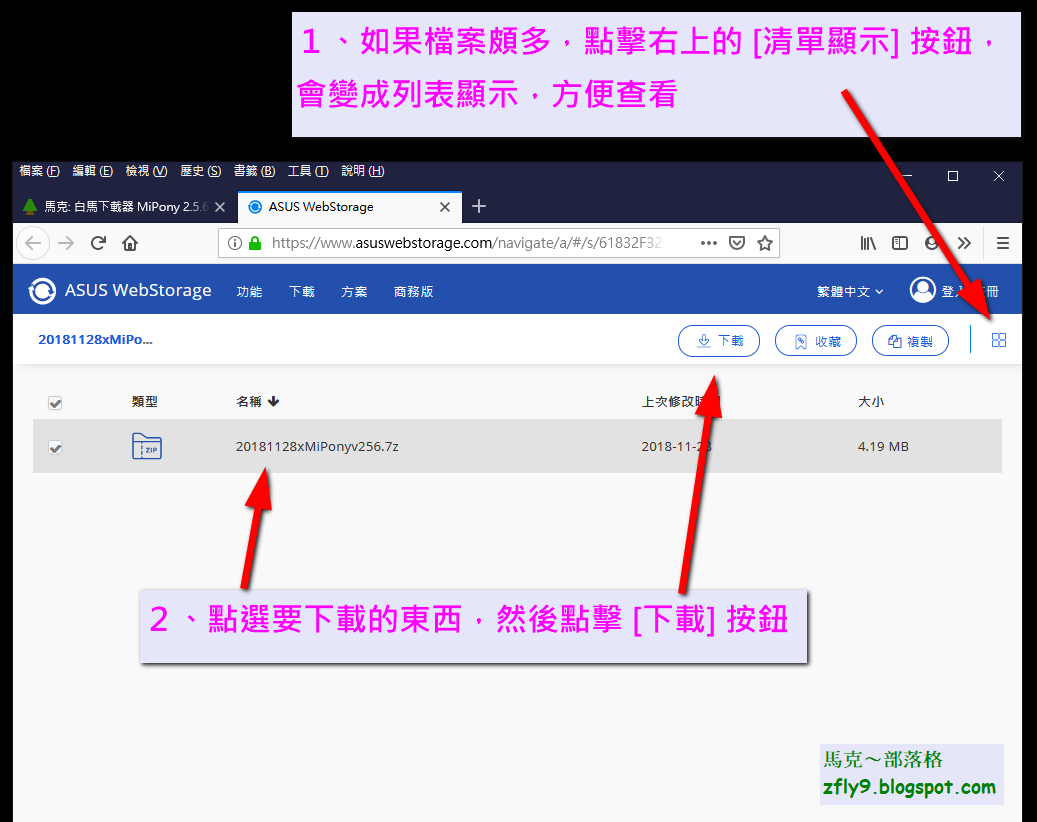The width and height of the screenshot is (1037, 822).
Task: Open the Firefox hamburger menu
Action: pyautogui.click(x=1003, y=243)
